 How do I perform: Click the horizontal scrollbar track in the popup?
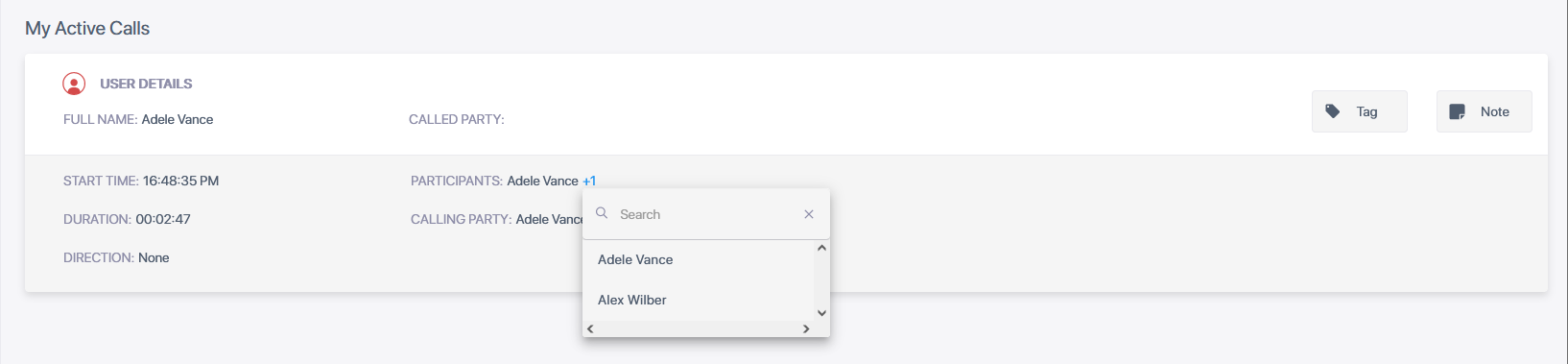(699, 328)
